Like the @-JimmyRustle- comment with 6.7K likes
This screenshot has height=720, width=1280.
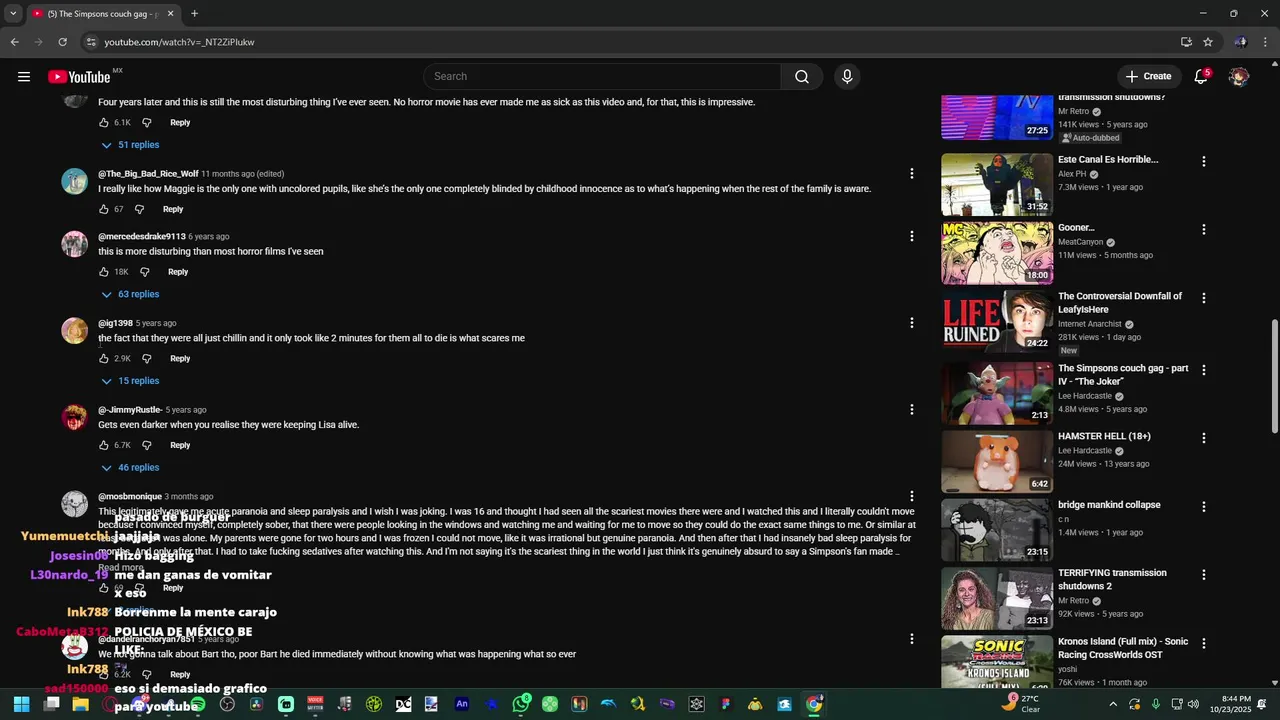[x=103, y=445]
